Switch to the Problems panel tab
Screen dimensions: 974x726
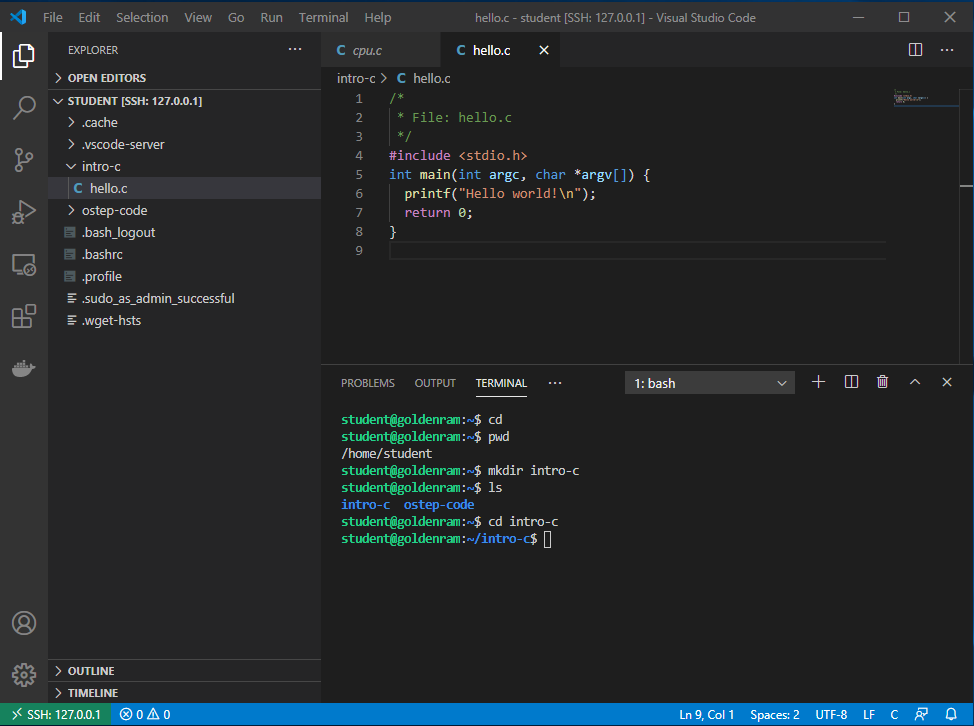point(368,383)
